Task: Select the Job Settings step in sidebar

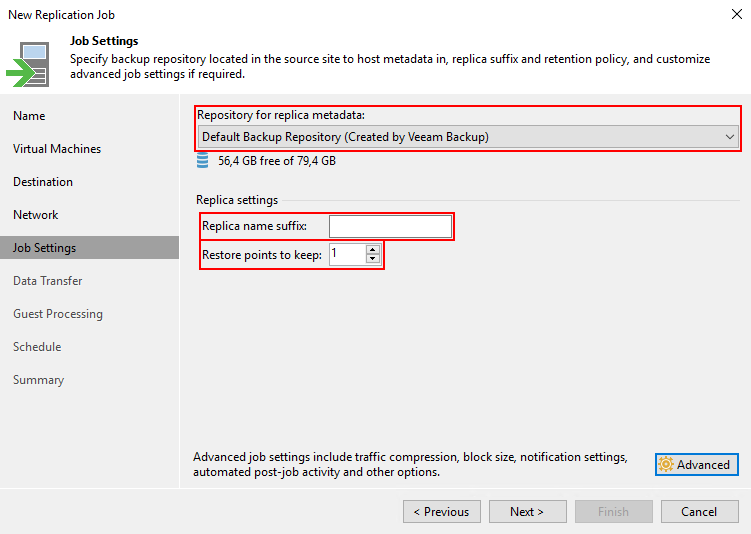Action: [45, 248]
